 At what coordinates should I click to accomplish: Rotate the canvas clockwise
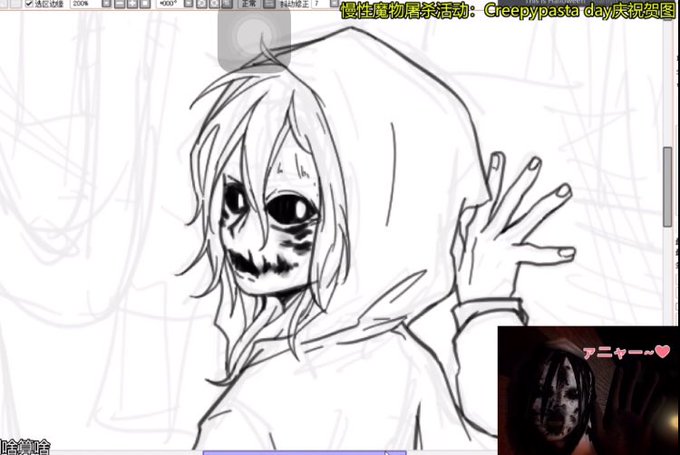[x=214, y=3]
